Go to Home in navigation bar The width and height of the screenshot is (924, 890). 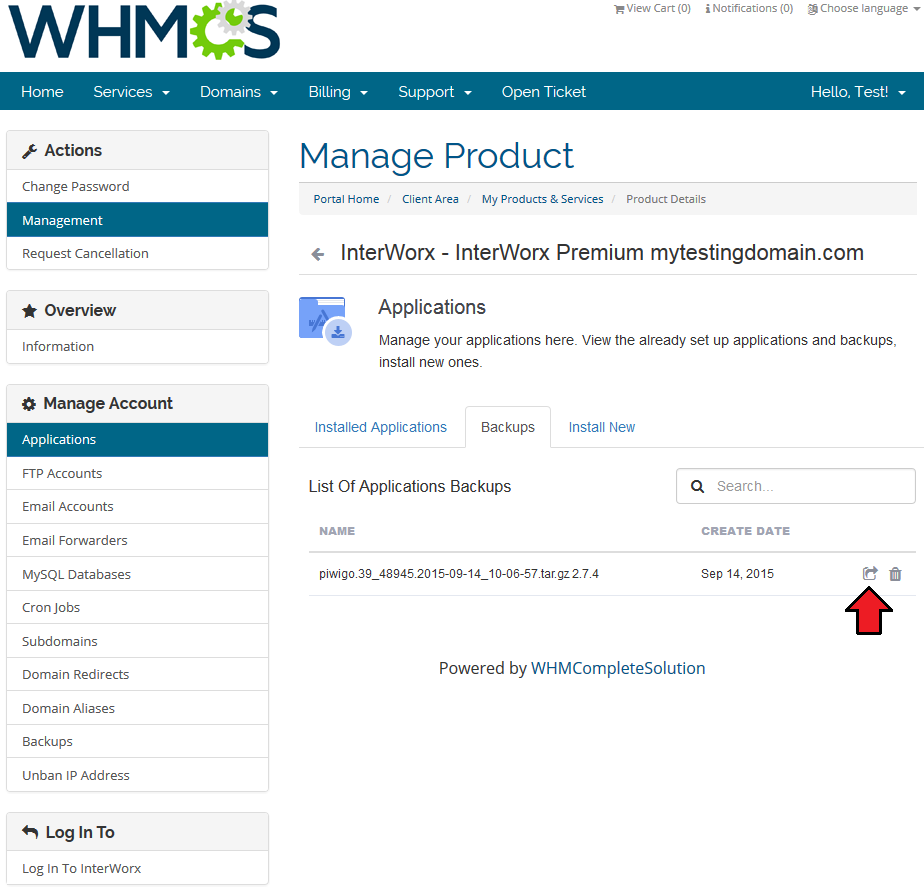click(42, 92)
